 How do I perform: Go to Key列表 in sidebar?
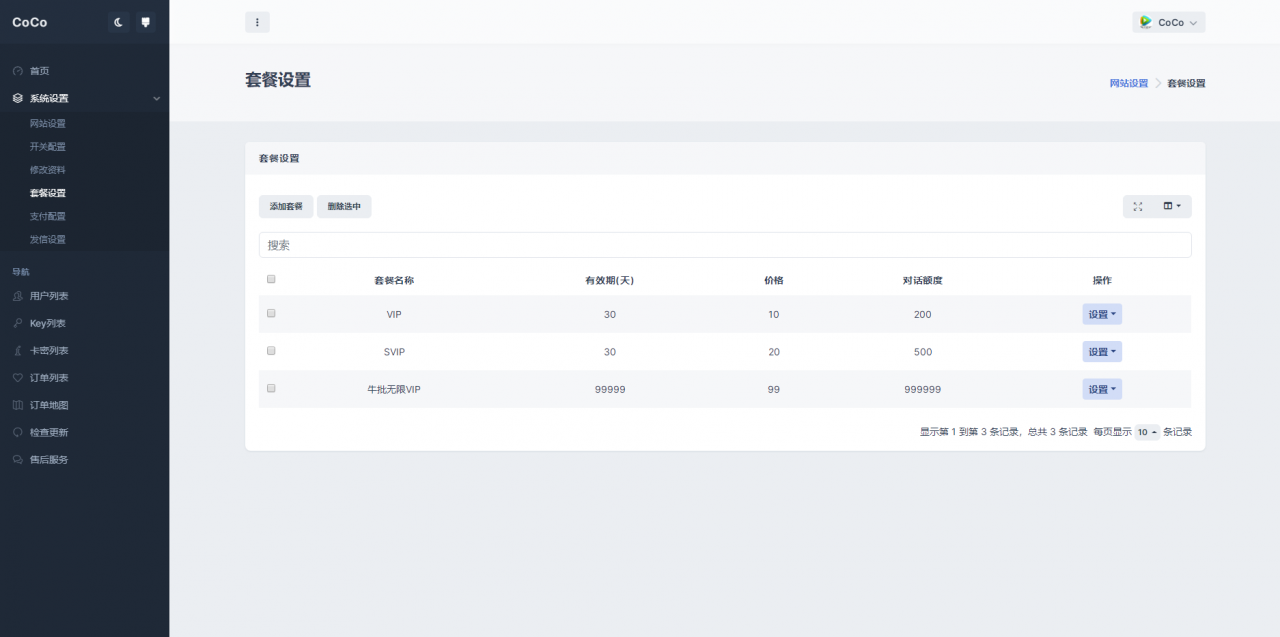point(47,323)
